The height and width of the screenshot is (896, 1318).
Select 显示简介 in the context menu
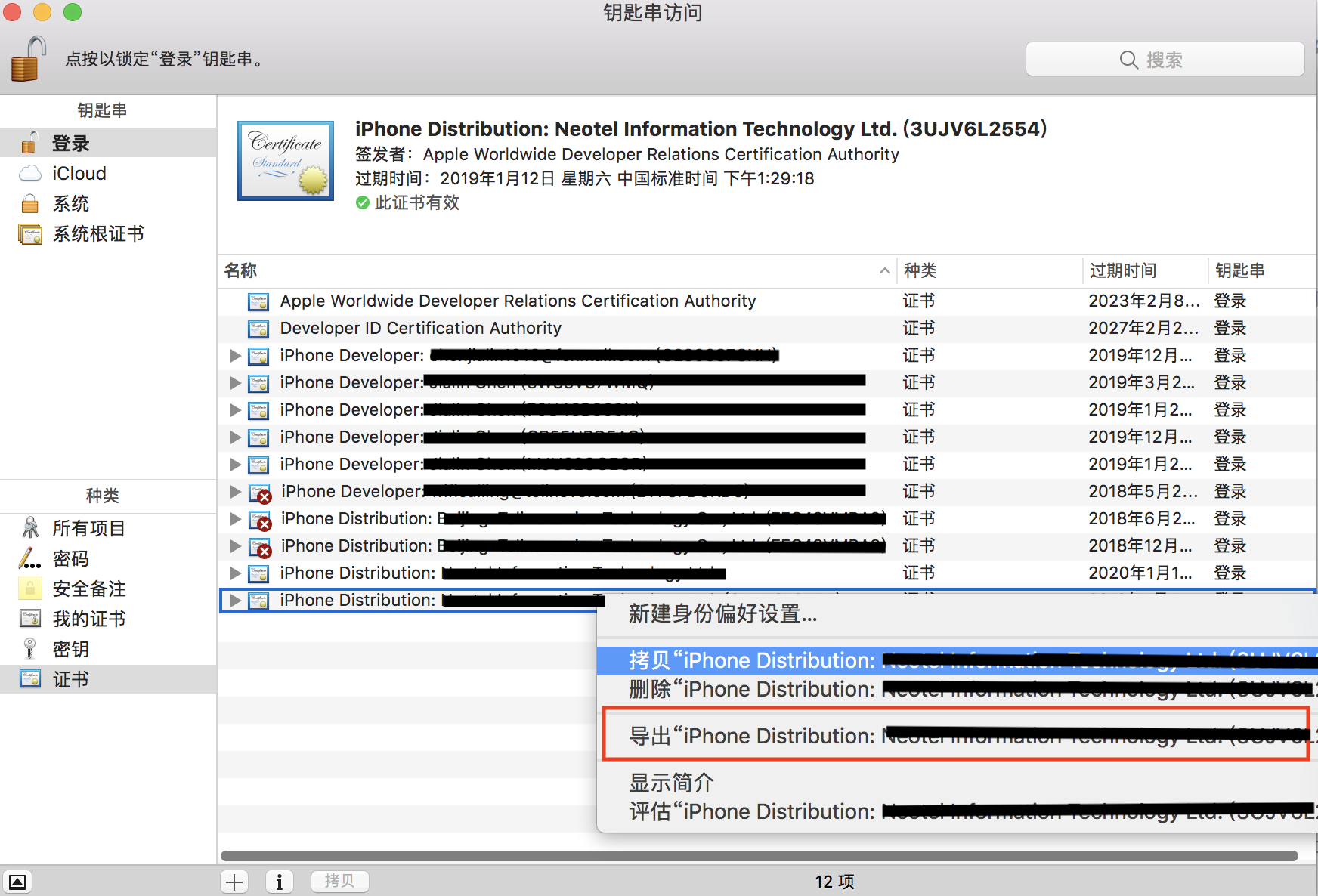coord(669,783)
